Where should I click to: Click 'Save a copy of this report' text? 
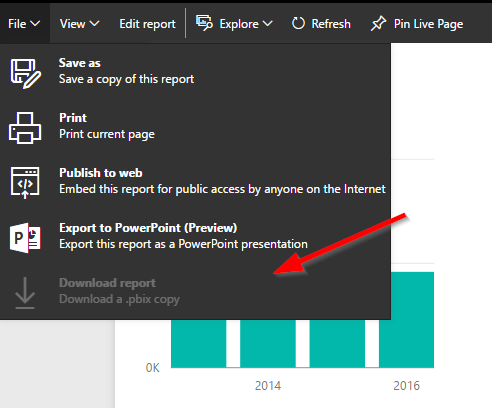click(x=126, y=79)
